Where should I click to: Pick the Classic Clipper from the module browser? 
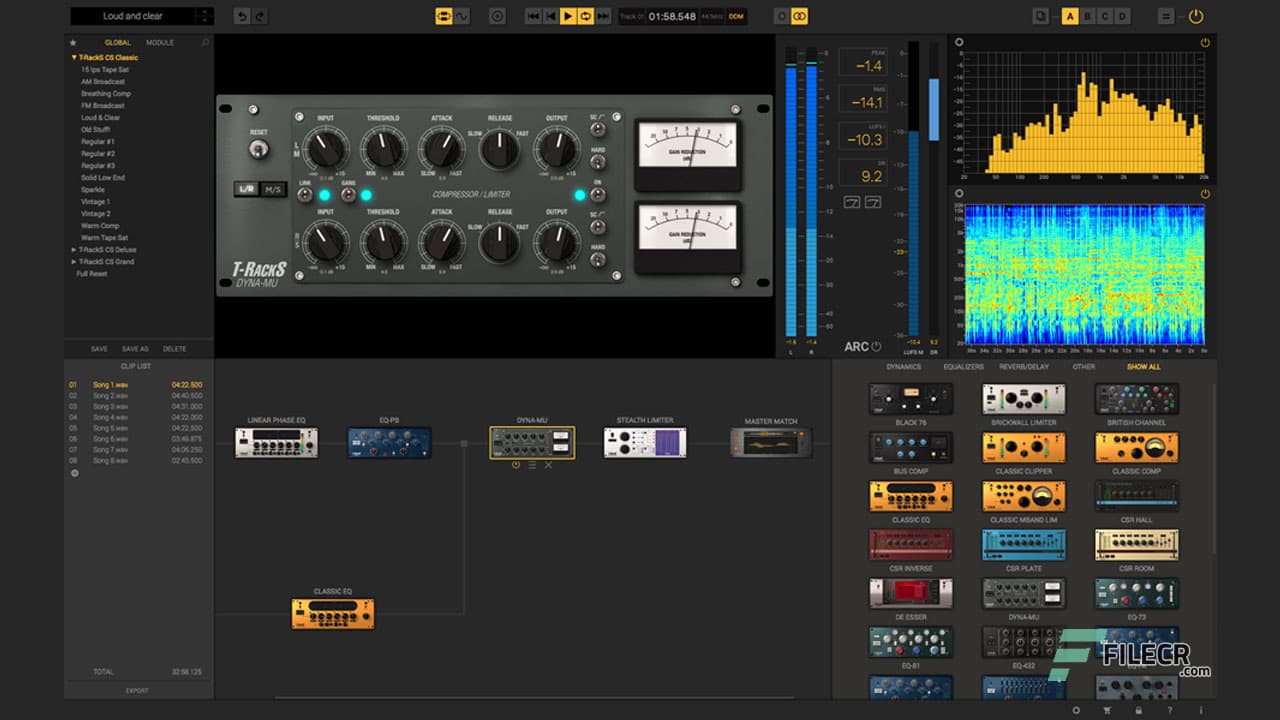(x=1023, y=445)
